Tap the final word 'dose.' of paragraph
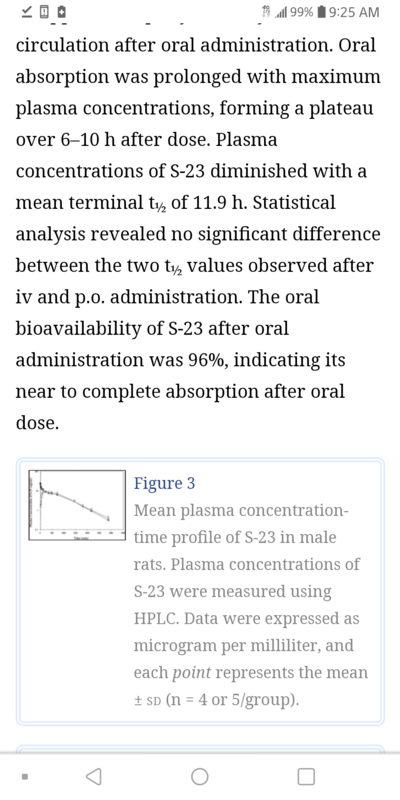Screen dimensions: 400x800 click(x=37, y=423)
